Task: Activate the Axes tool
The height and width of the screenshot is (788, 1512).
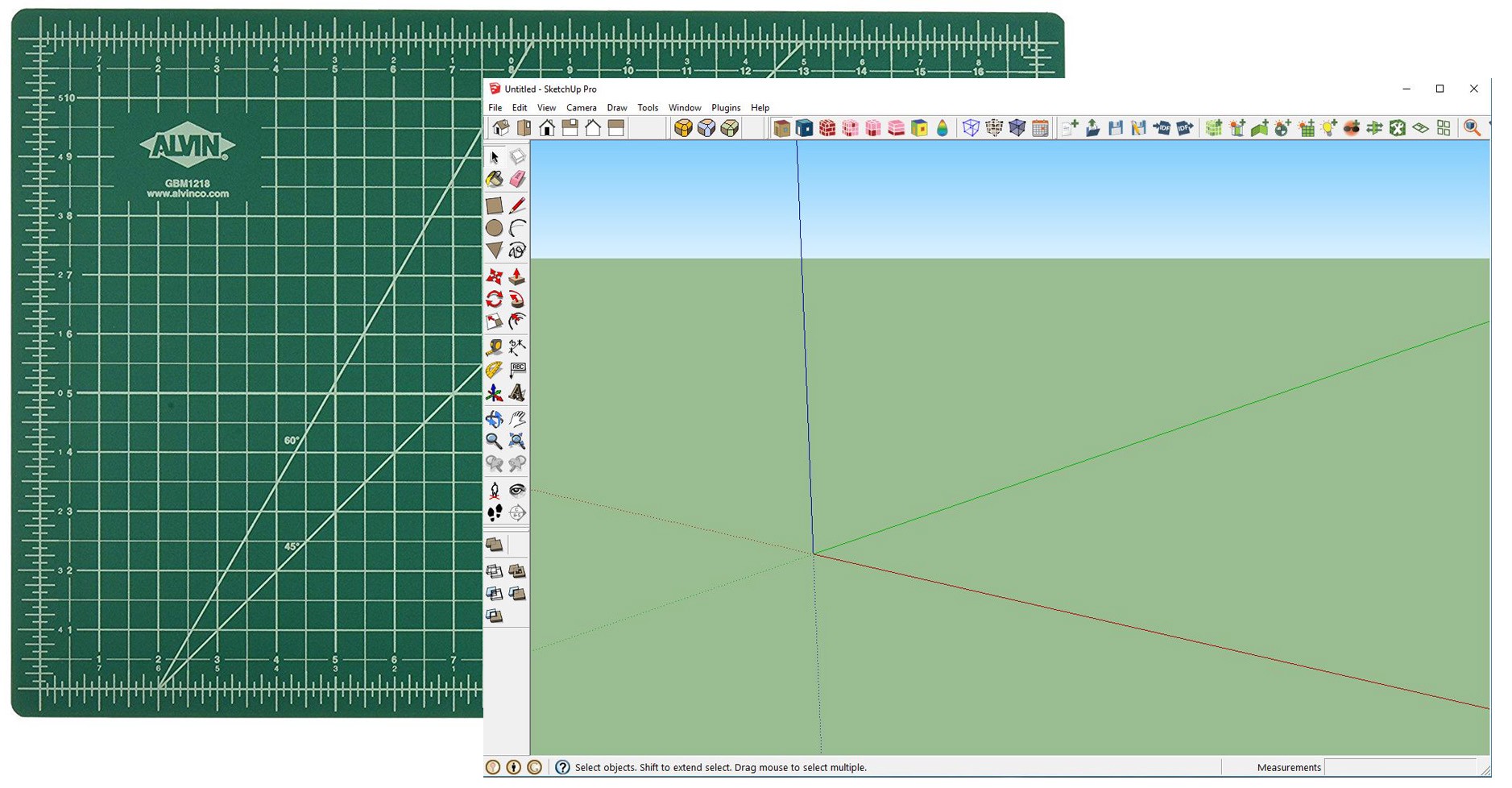Action: pos(495,393)
